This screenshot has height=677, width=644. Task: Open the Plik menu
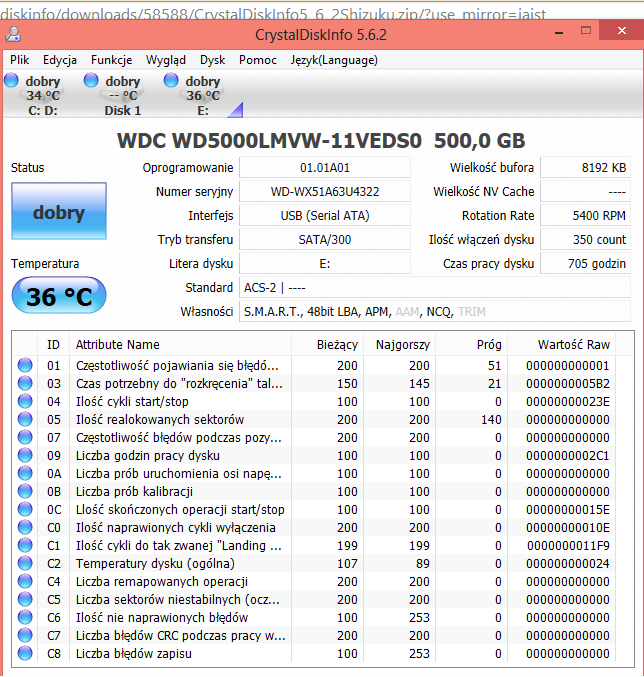click(x=20, y=60)
